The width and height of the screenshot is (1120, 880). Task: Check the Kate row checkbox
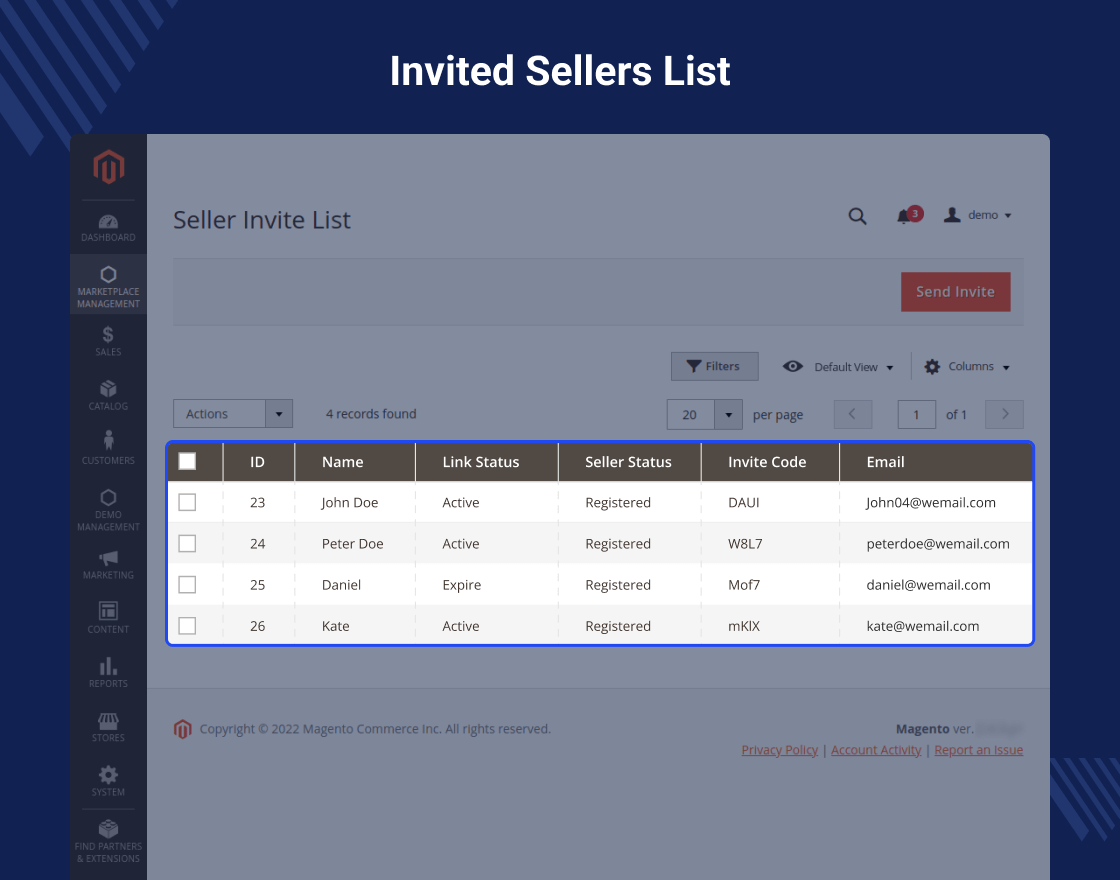pyautogui.click(x=187, y=626)
